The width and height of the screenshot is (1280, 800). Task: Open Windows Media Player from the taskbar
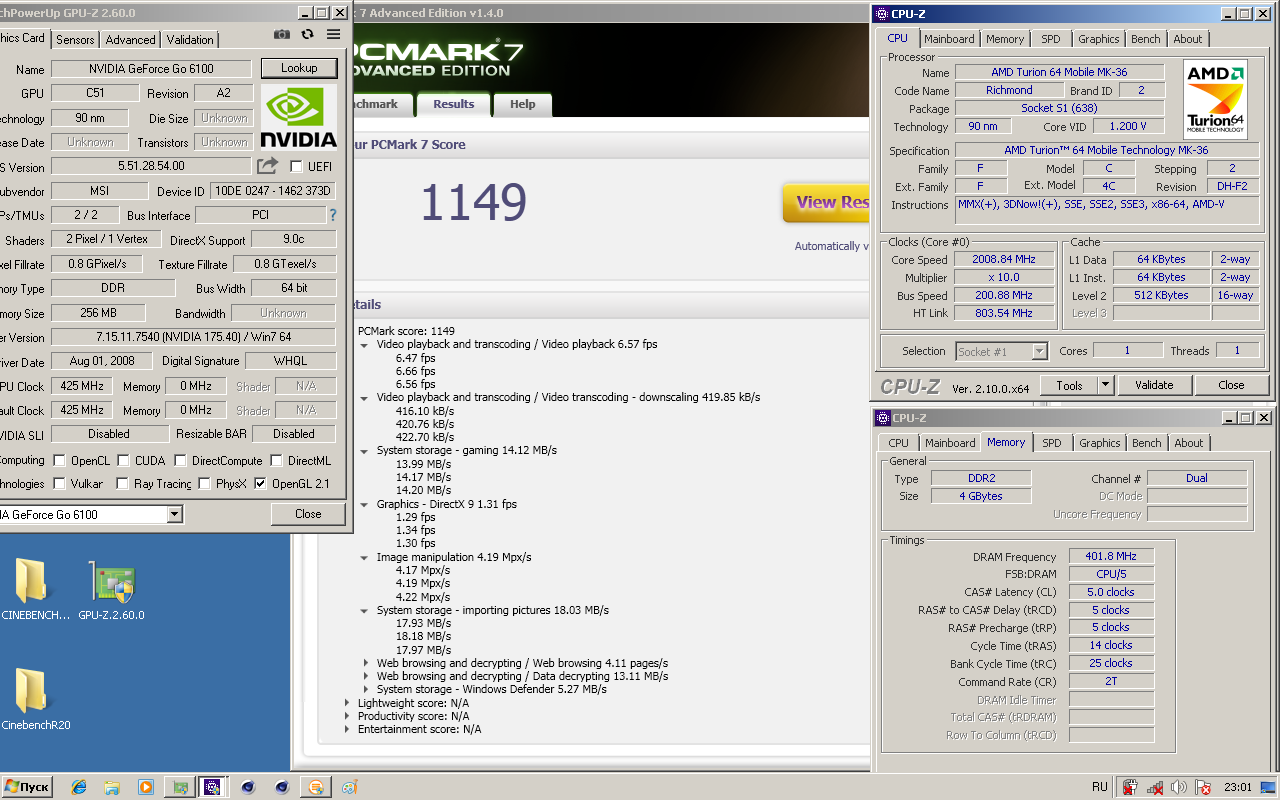click(146, 787)
